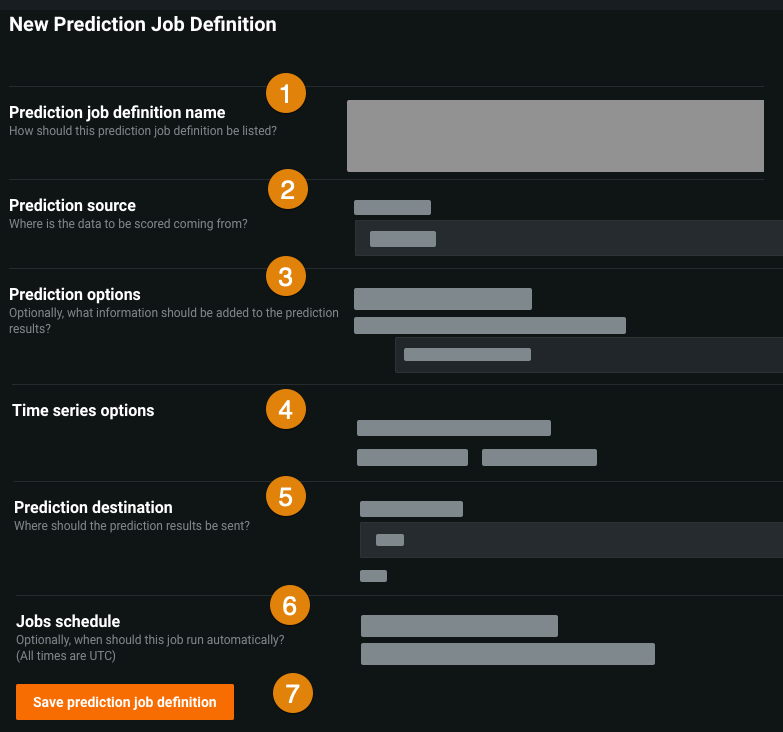Click the orange number 1 callout badge
This screenshot has width=783, height=732.
coord(286,95)
